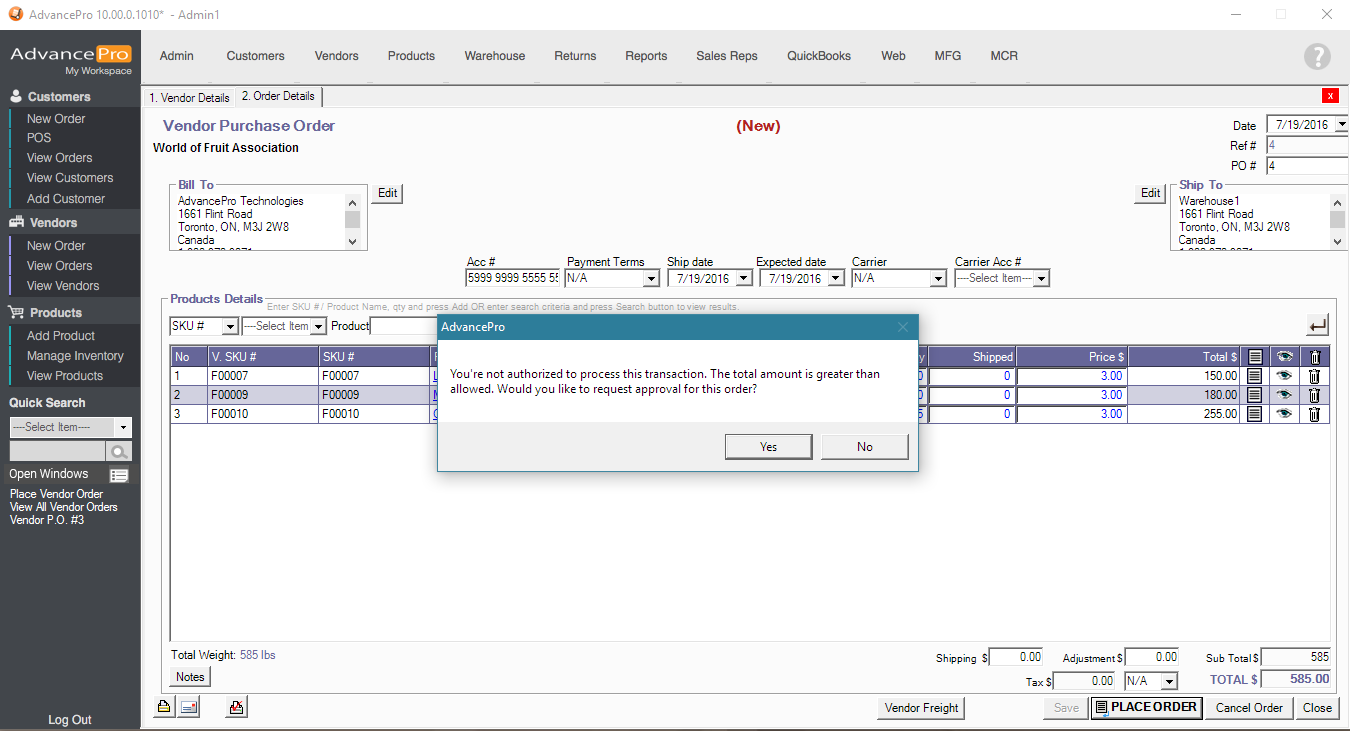
Task: Click the print icon at bottom left
Action: [163, 708]
